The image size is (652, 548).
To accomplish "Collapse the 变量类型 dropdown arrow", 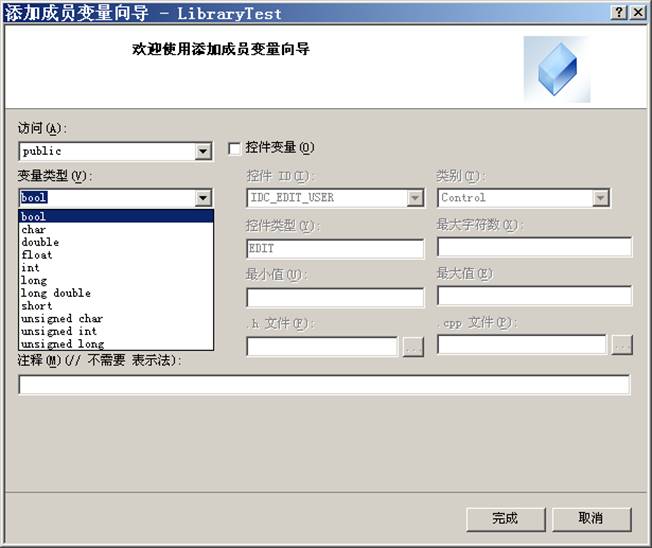I will [203, 198].
